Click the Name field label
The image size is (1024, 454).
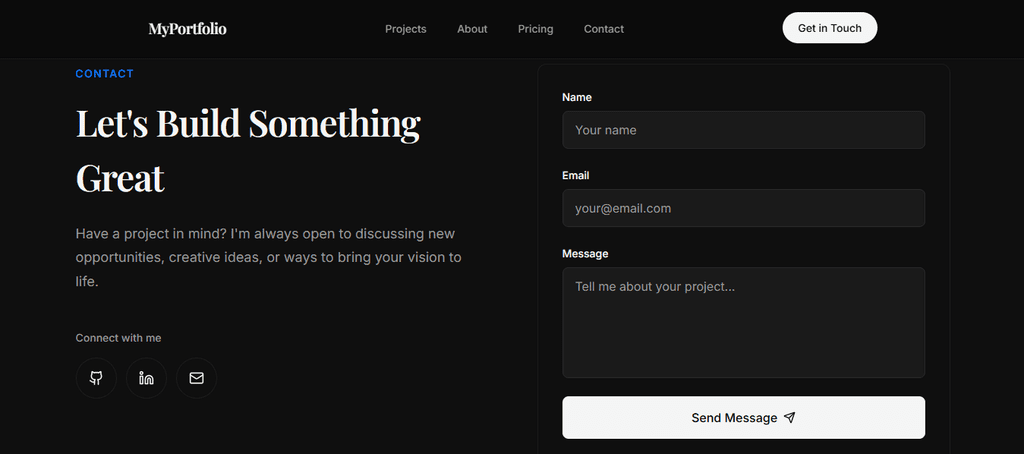(x=577, y=97)
